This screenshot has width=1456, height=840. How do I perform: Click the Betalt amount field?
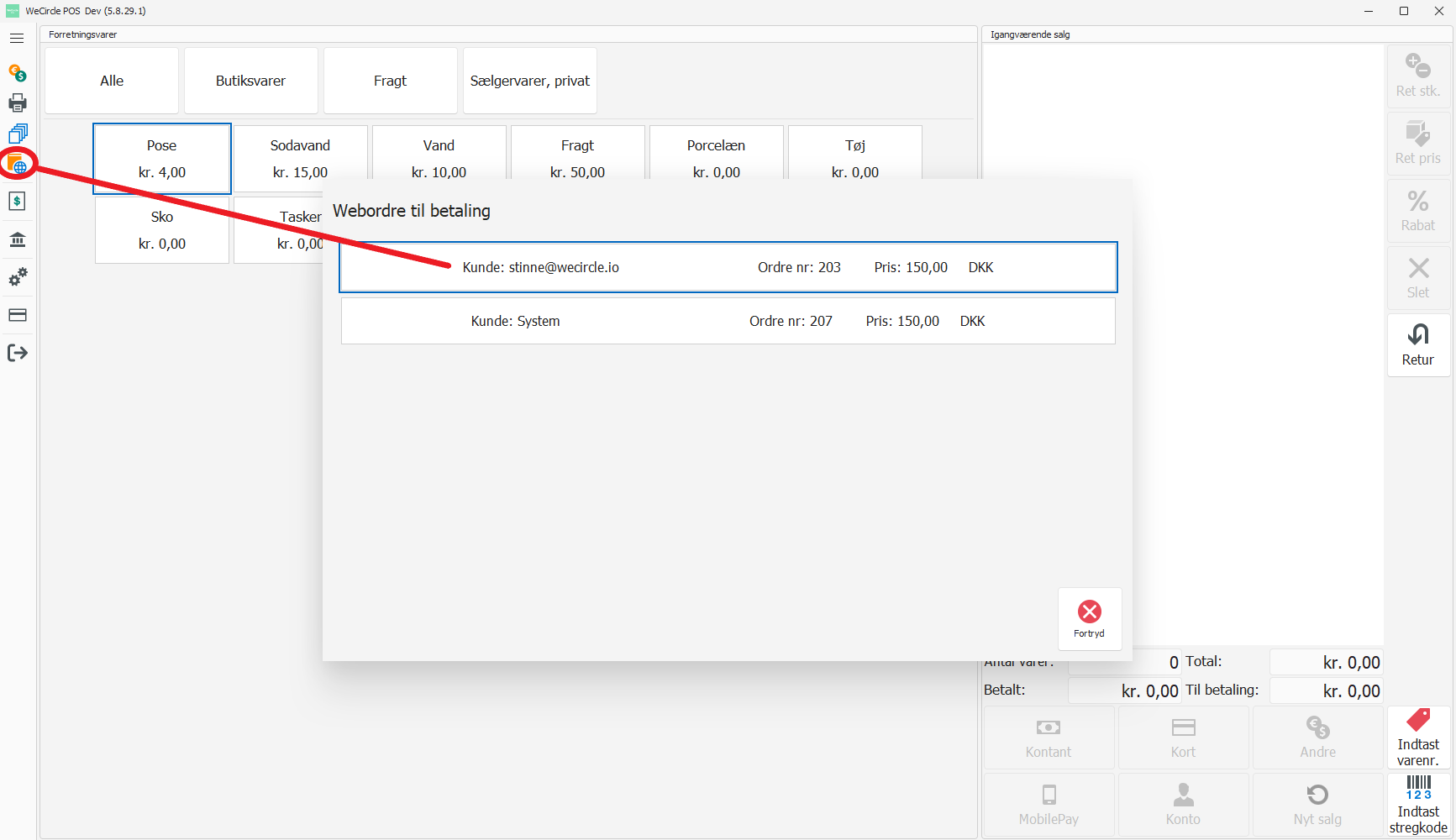1124,690
